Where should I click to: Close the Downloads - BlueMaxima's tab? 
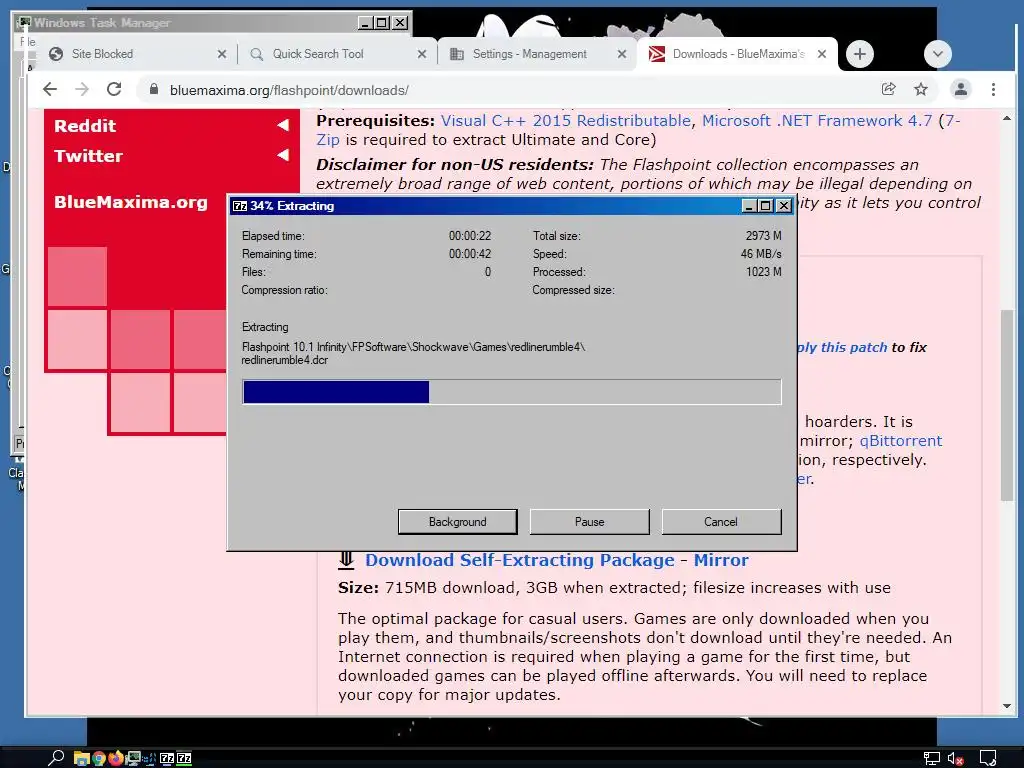[x=822, y=54]
